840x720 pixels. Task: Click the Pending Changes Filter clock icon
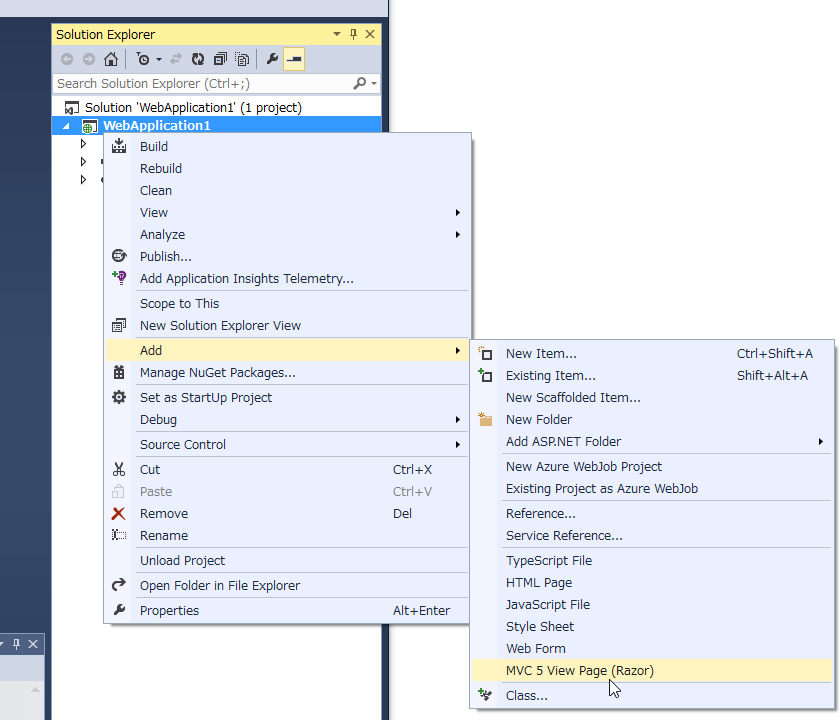(143, 59)
